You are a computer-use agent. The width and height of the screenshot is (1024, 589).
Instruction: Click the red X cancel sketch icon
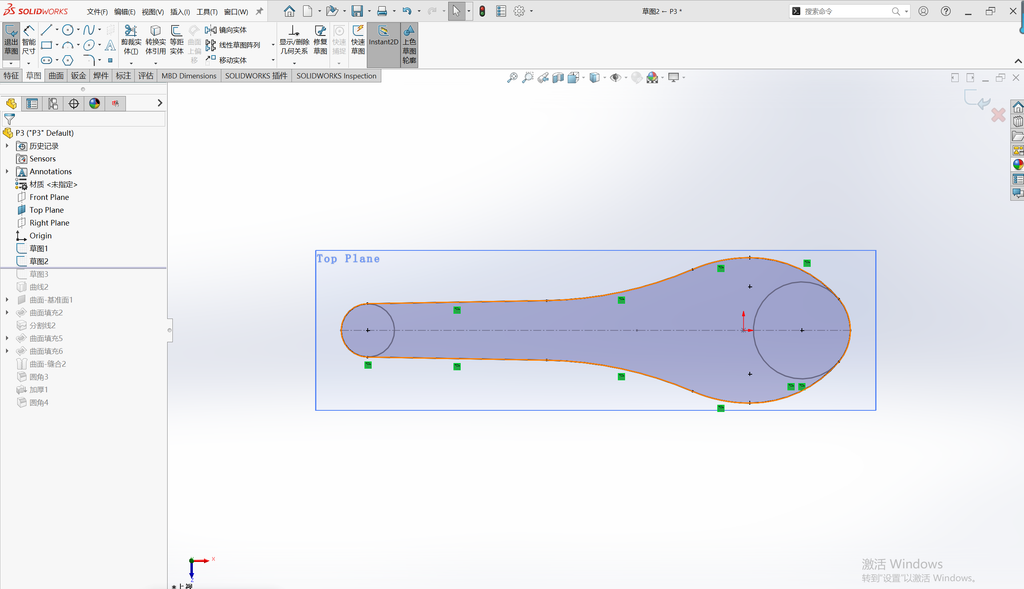[x=998, y=116]
